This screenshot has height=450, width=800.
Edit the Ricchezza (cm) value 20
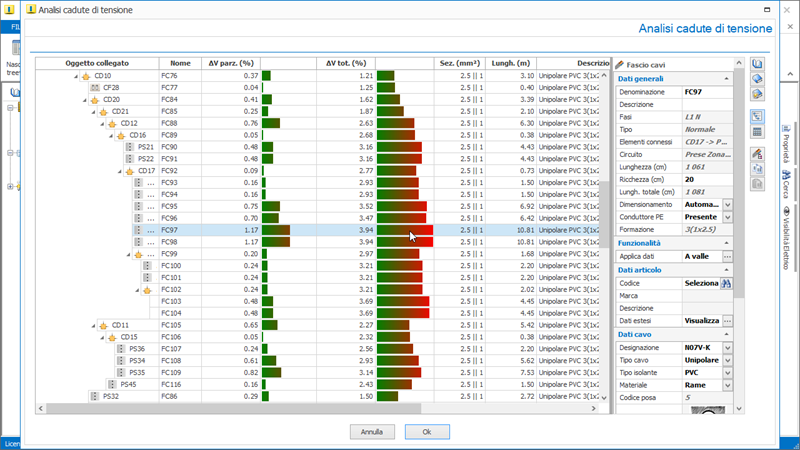tap(708, 180)
